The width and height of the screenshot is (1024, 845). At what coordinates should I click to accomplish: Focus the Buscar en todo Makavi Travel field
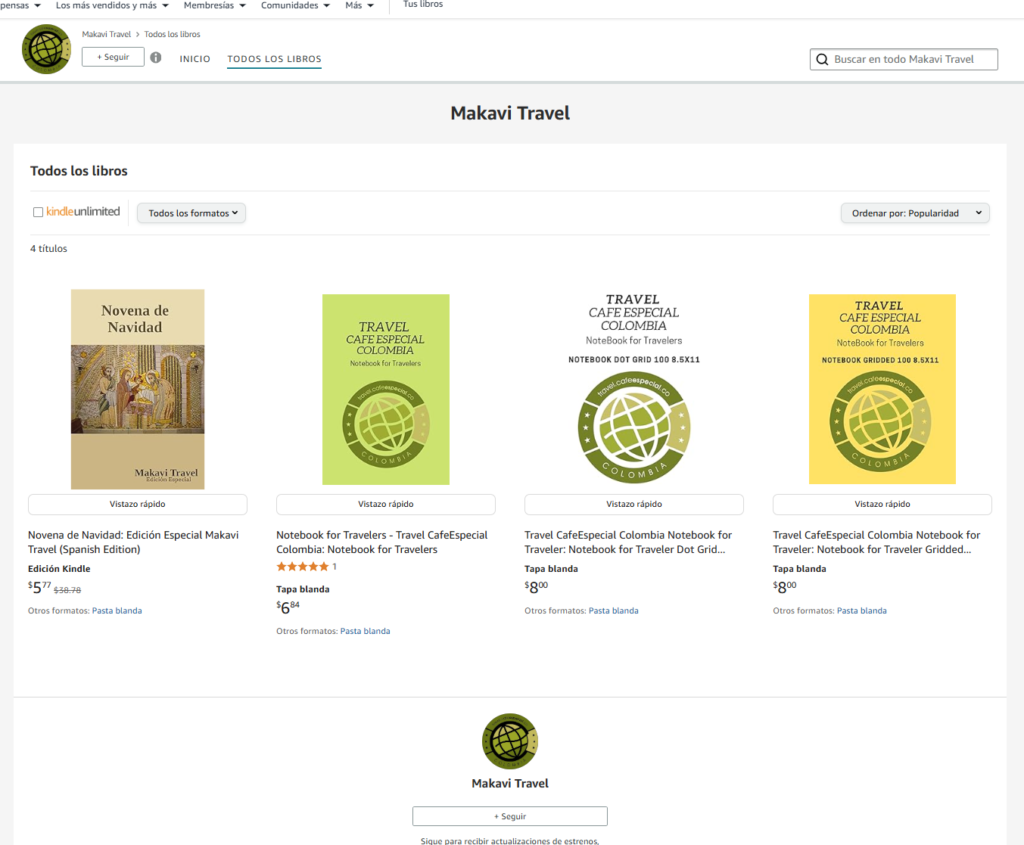(904, 59)
